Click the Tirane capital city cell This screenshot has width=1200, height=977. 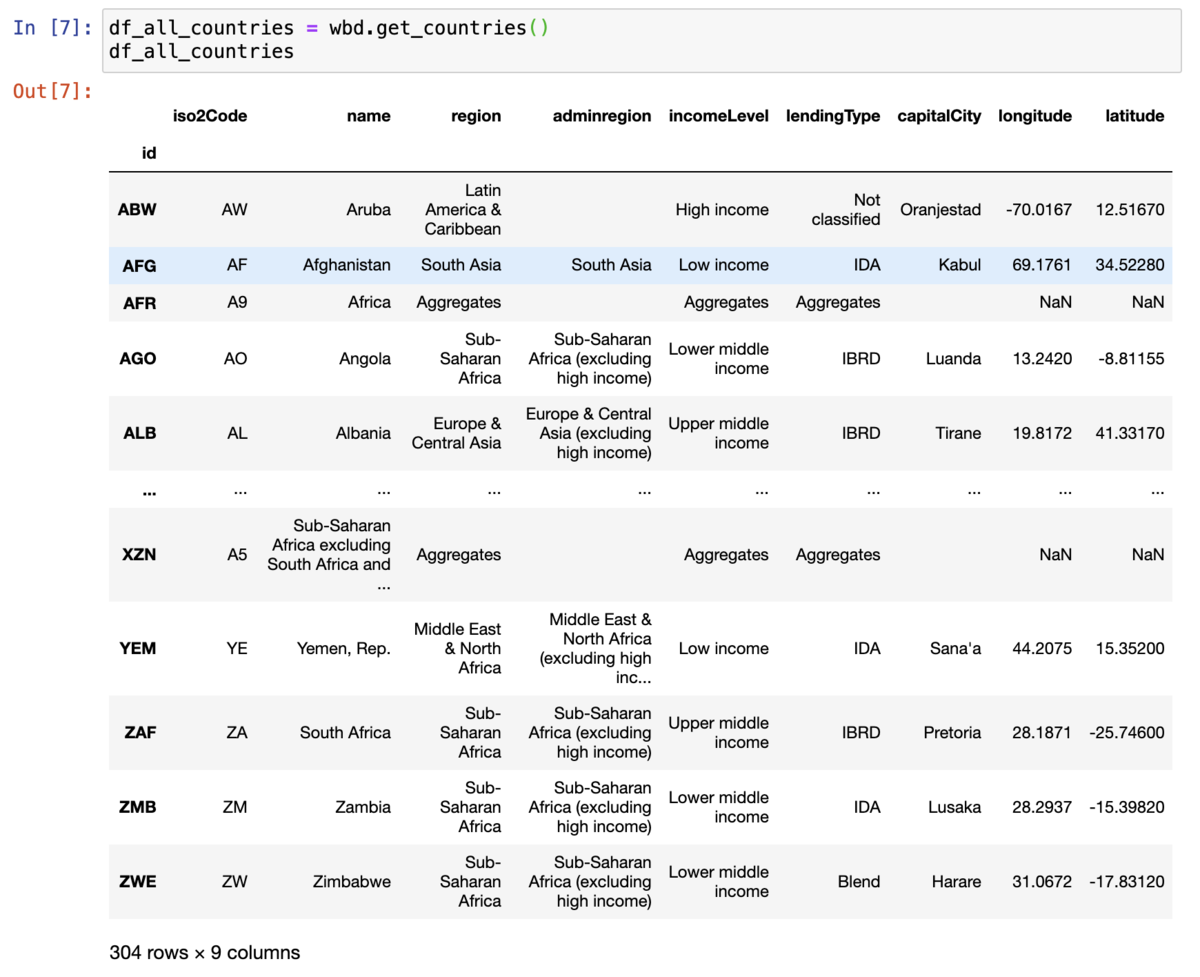pyautogui.click(x=958, y=433)
